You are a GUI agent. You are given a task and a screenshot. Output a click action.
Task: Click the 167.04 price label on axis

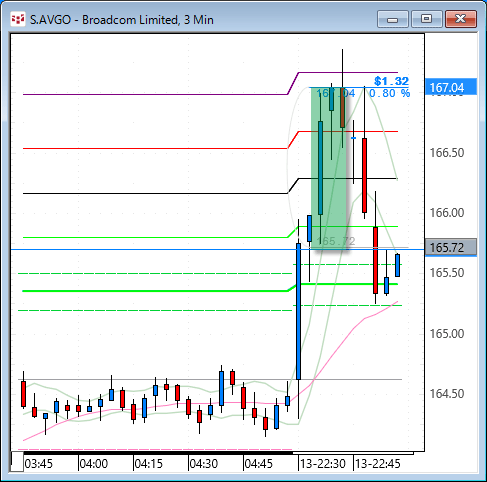pyautogui.click(x=451, y=87)
